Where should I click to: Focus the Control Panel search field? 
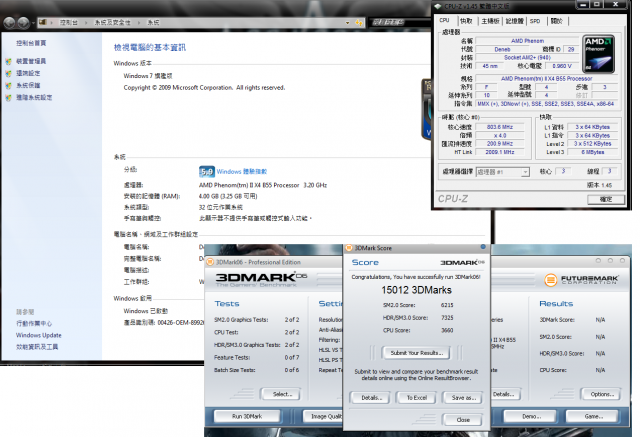400,22
